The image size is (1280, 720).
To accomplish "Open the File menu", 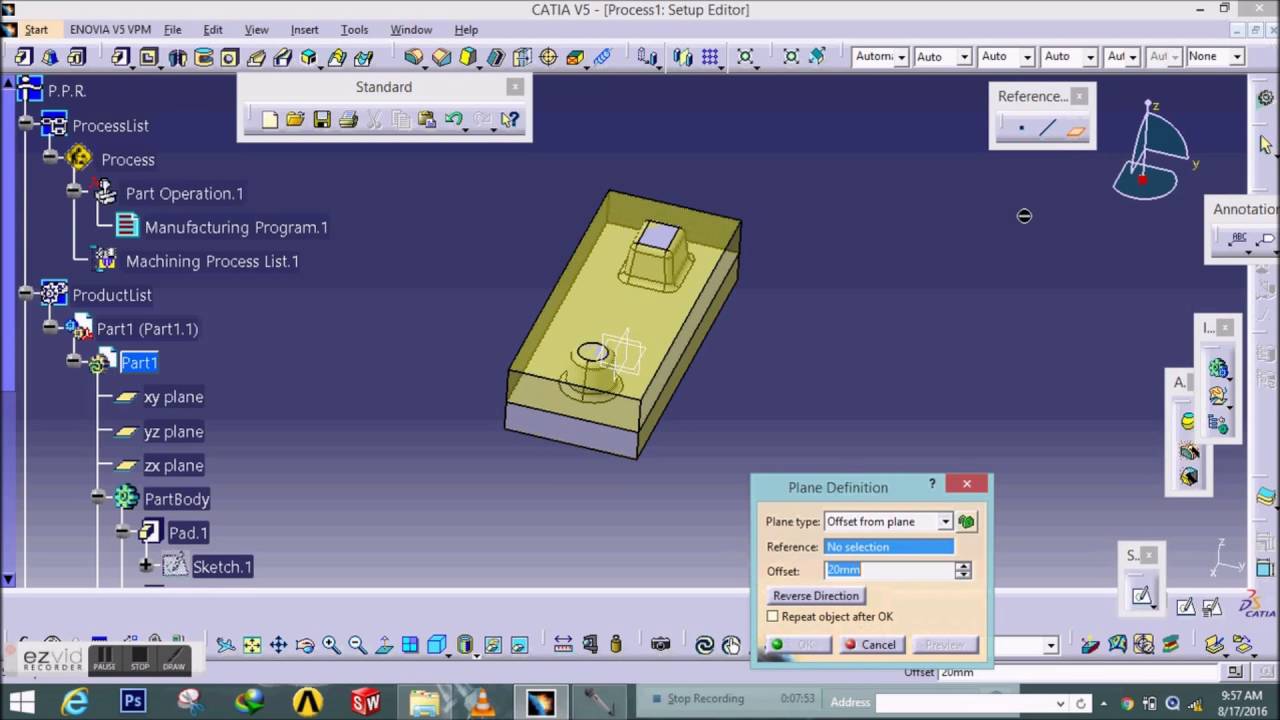I will click(173, 30).
